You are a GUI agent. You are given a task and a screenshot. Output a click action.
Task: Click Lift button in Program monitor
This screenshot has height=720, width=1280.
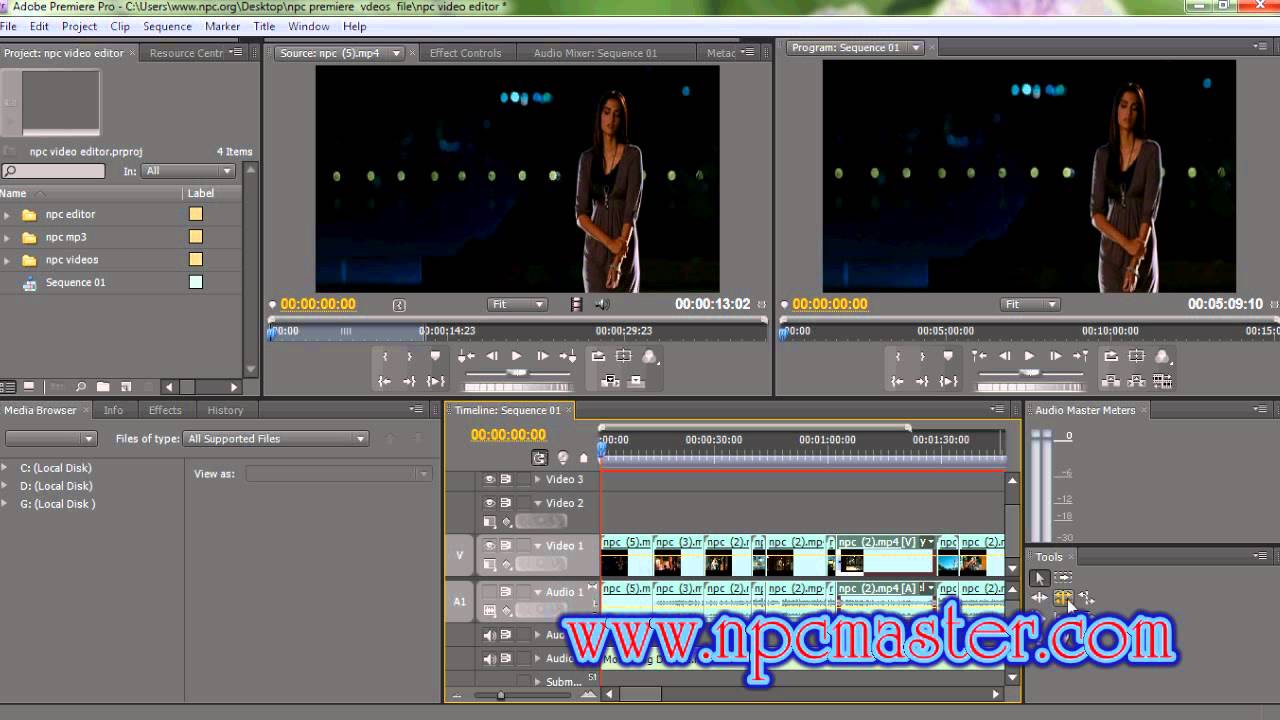click(1110, 381)
